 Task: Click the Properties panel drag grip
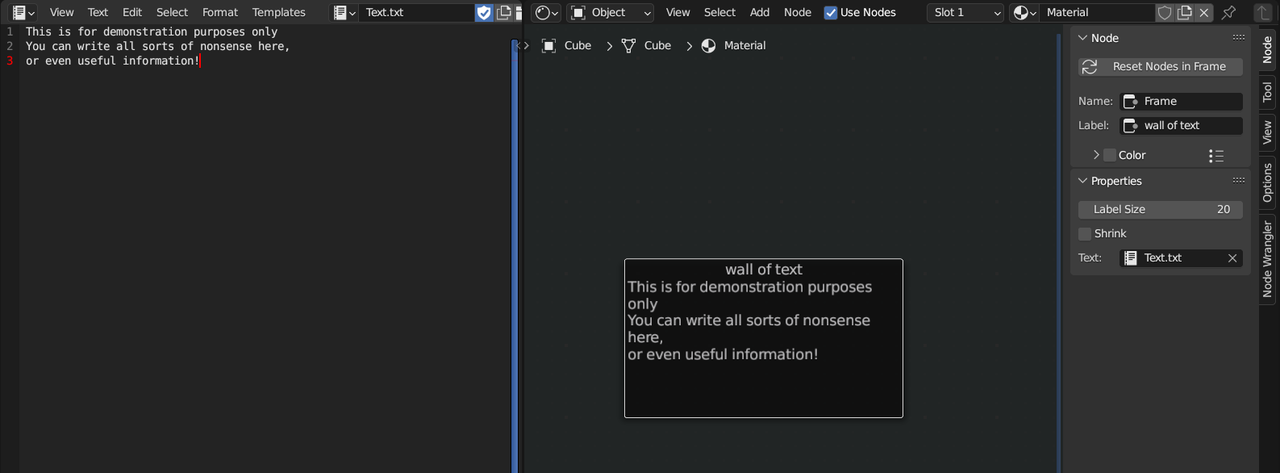[1239, 181]
